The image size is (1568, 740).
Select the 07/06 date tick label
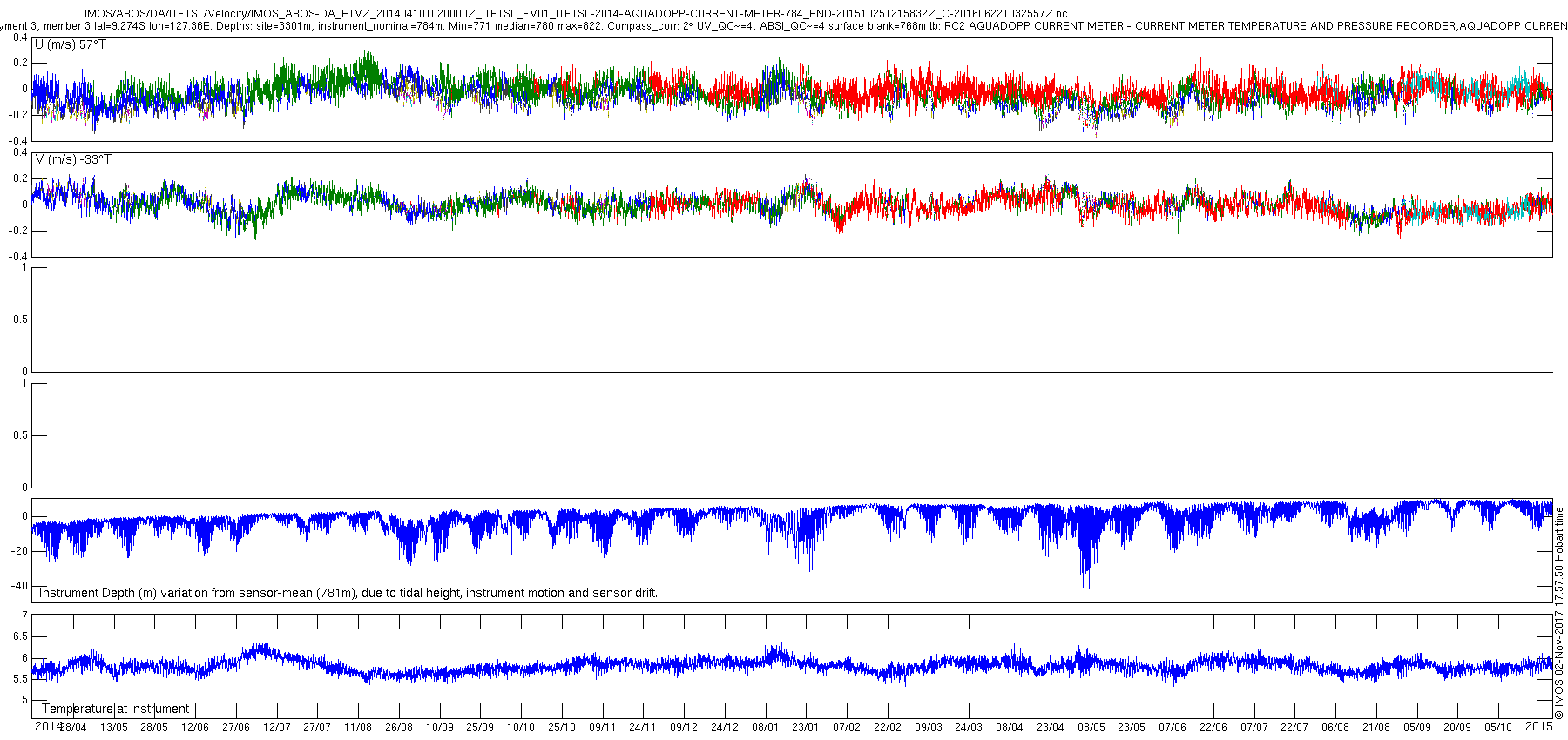(1172, 728)
